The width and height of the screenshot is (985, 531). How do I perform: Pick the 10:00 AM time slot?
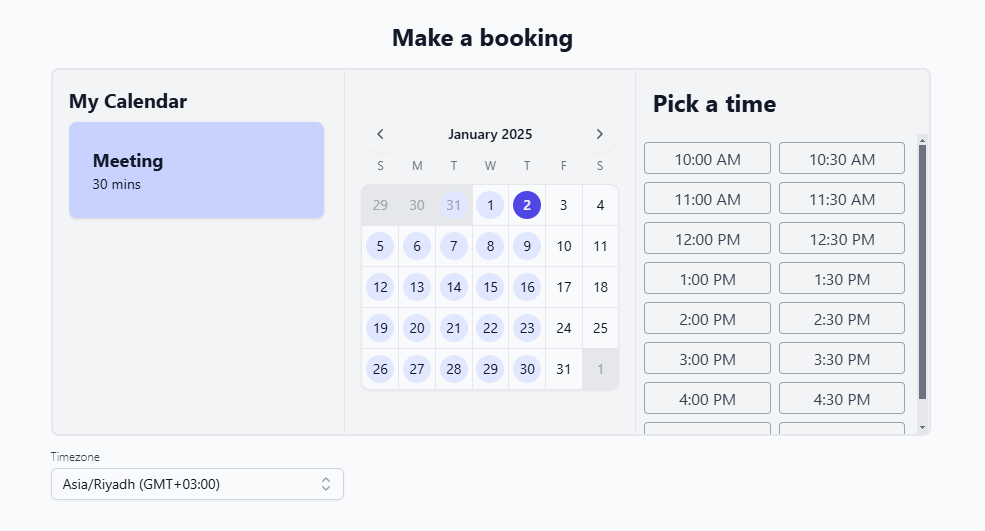click(x=707, y=158)
